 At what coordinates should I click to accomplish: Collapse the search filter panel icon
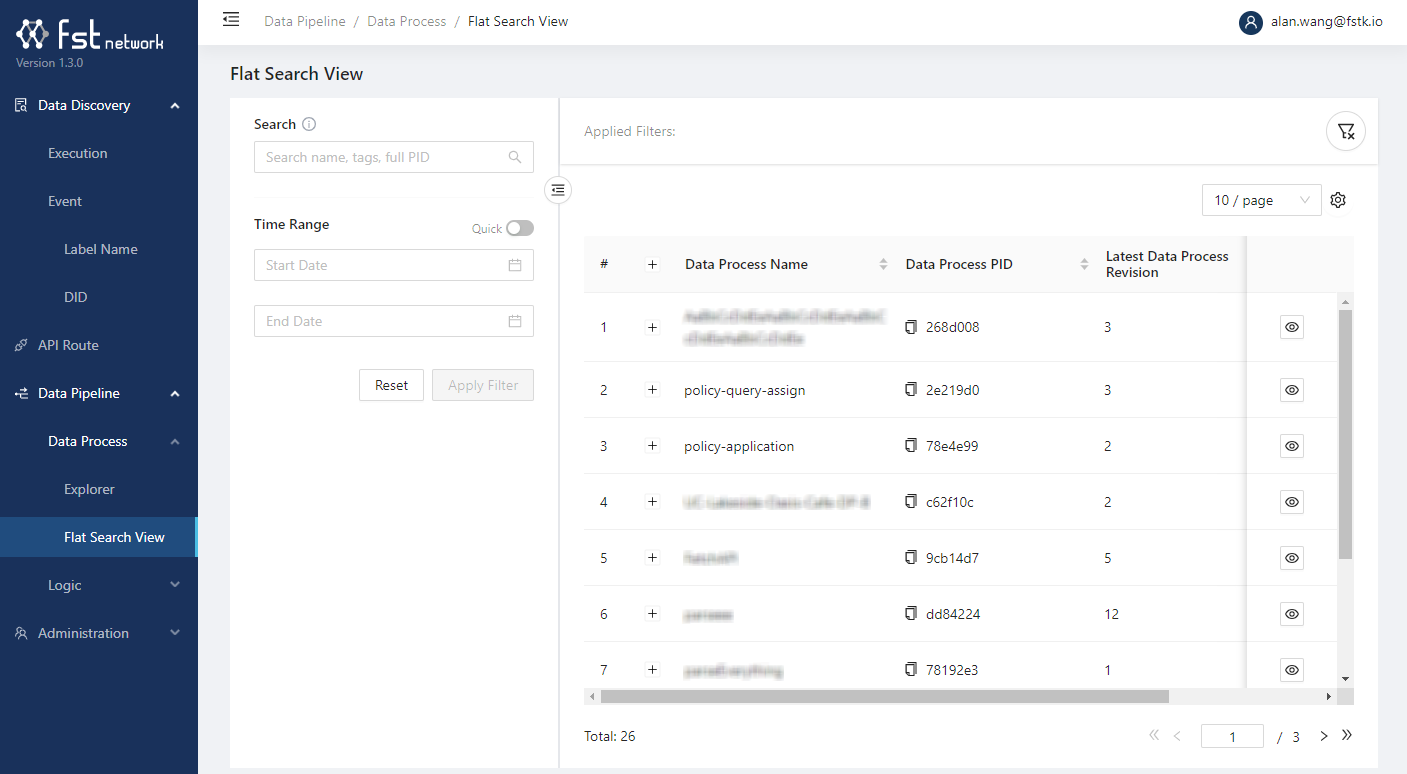[558, 189]
